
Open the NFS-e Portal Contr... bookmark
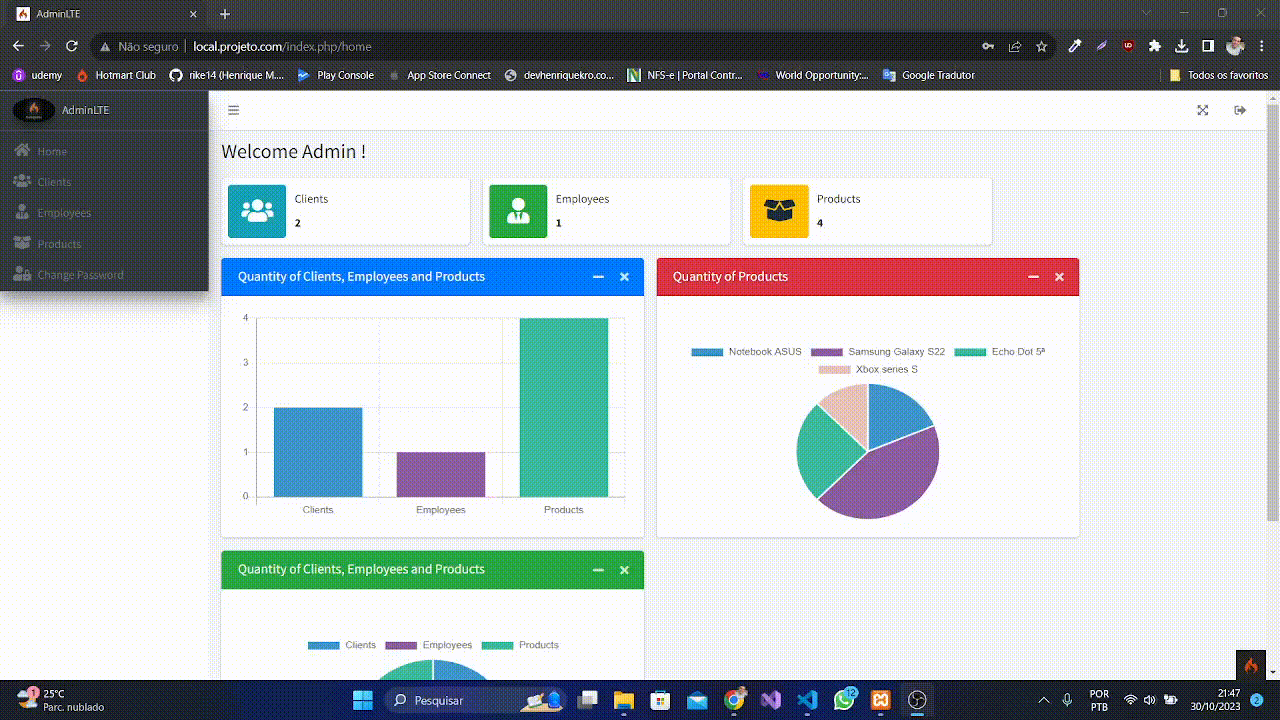point(685,75)
